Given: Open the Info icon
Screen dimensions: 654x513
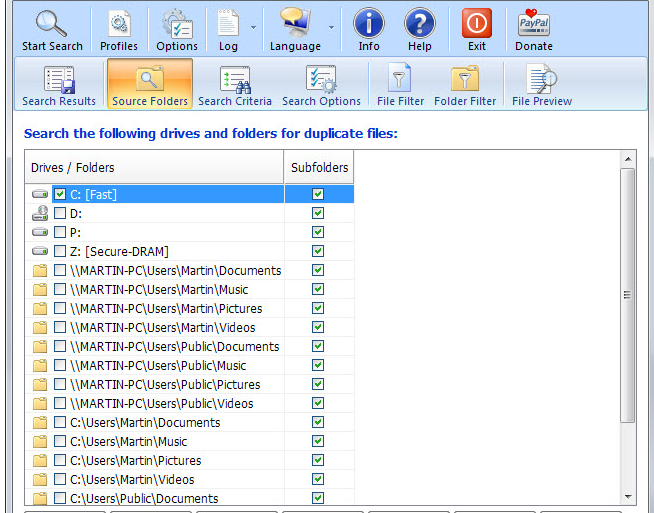Looking at the screenshot, I should pyautogui.click(x=369, y=23).
